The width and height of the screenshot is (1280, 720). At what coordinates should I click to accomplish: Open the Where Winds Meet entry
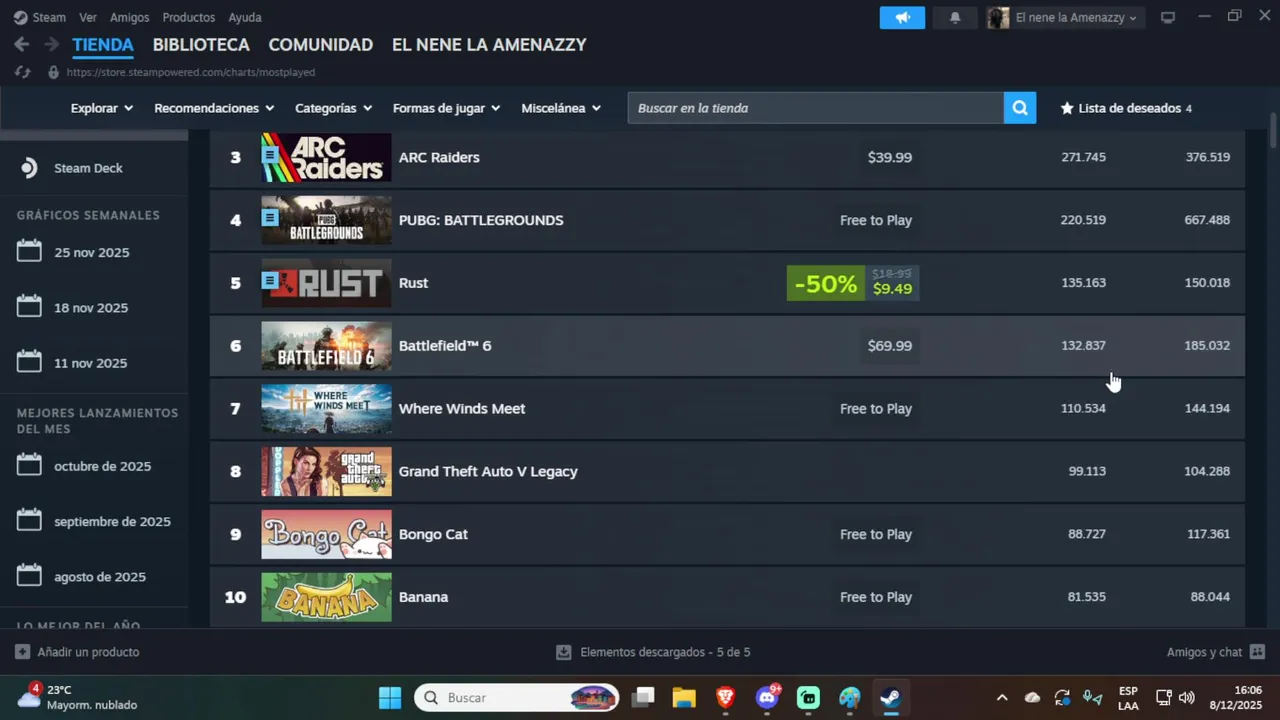point(727,408)
